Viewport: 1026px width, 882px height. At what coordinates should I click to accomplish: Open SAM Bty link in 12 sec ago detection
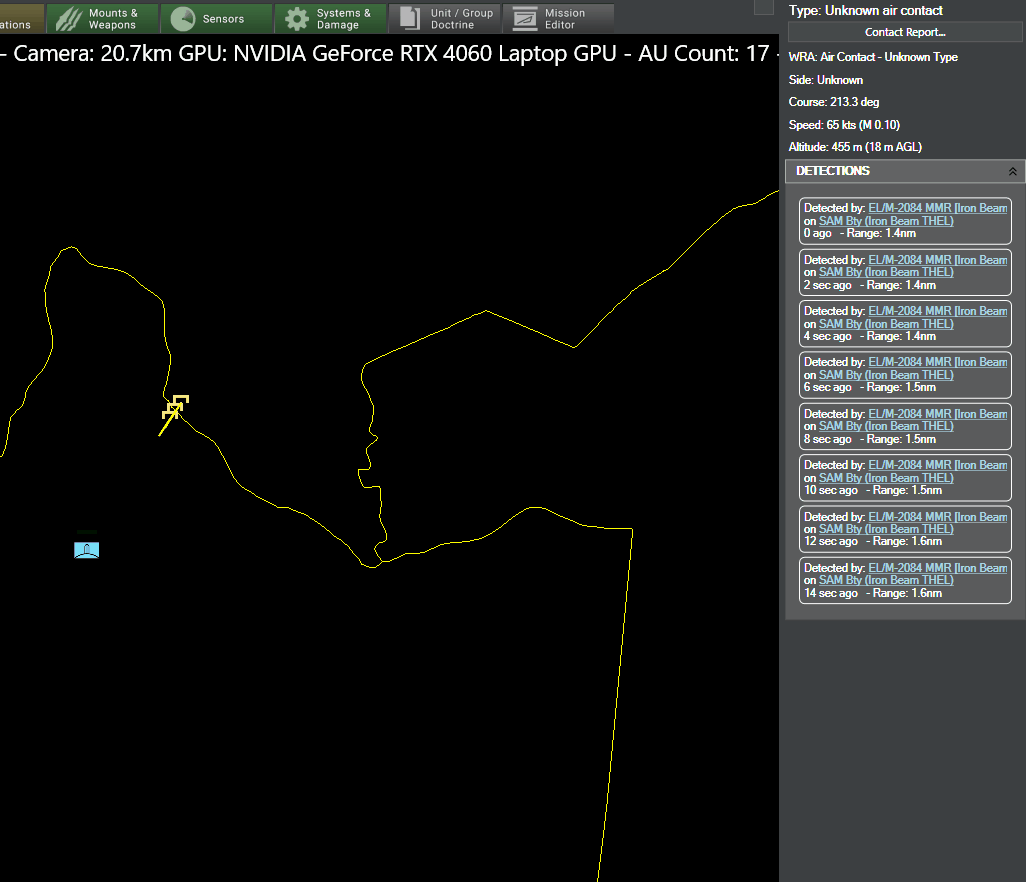point(886,529)
